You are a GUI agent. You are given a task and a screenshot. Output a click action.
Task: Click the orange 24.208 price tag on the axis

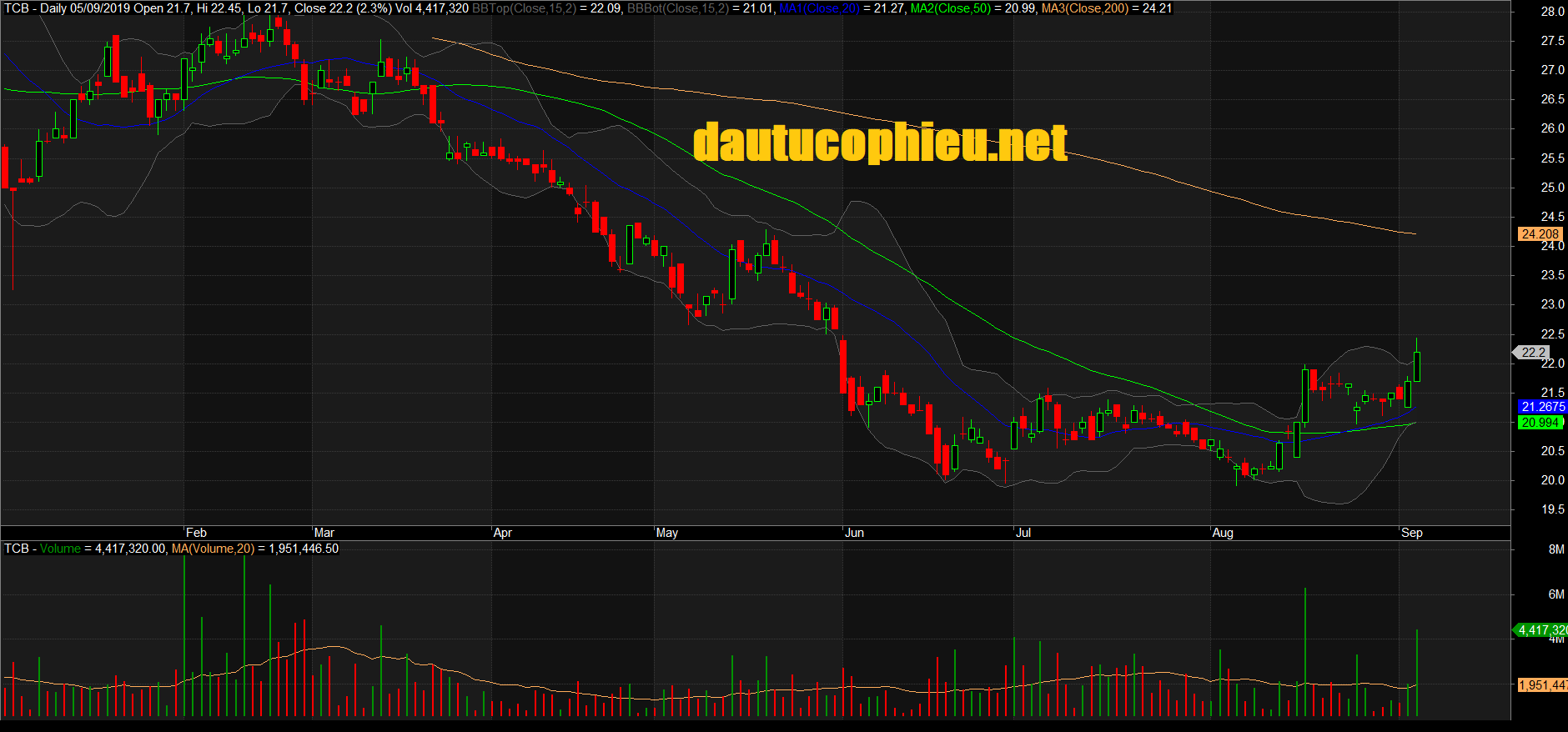[x=1539, y=234]
